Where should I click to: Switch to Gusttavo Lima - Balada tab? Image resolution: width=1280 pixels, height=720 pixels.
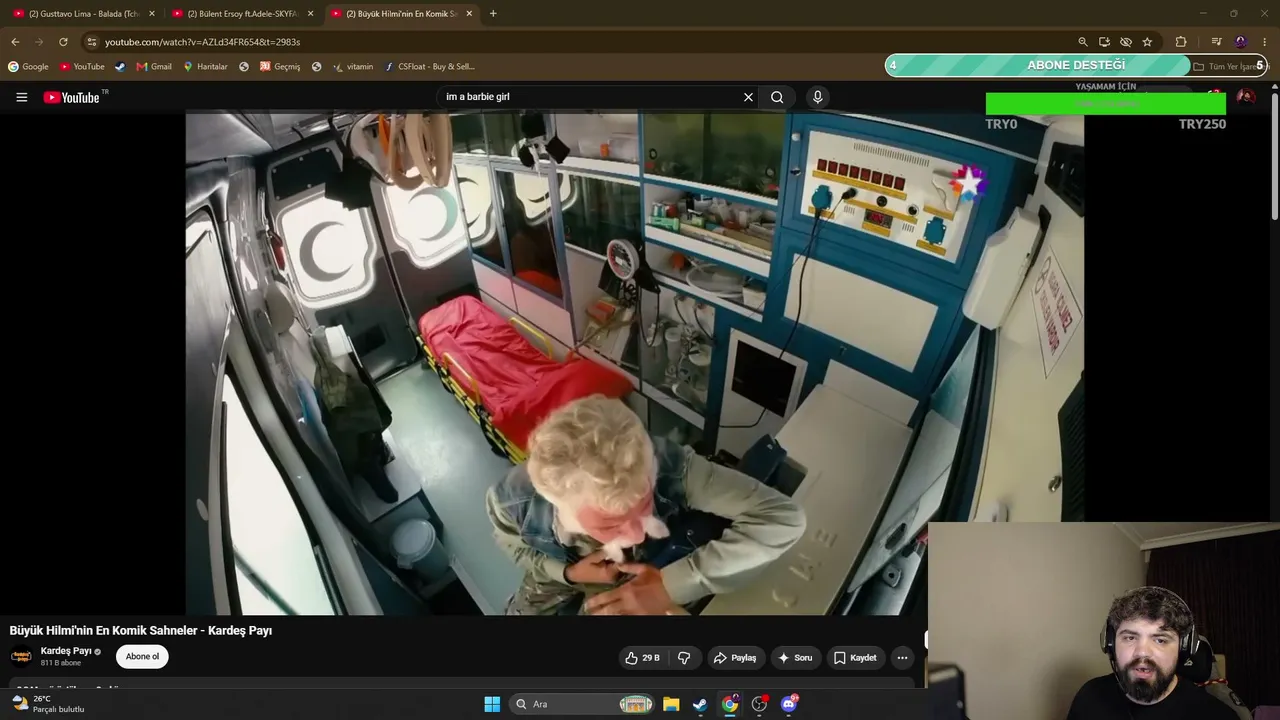(x=84, y=14)
